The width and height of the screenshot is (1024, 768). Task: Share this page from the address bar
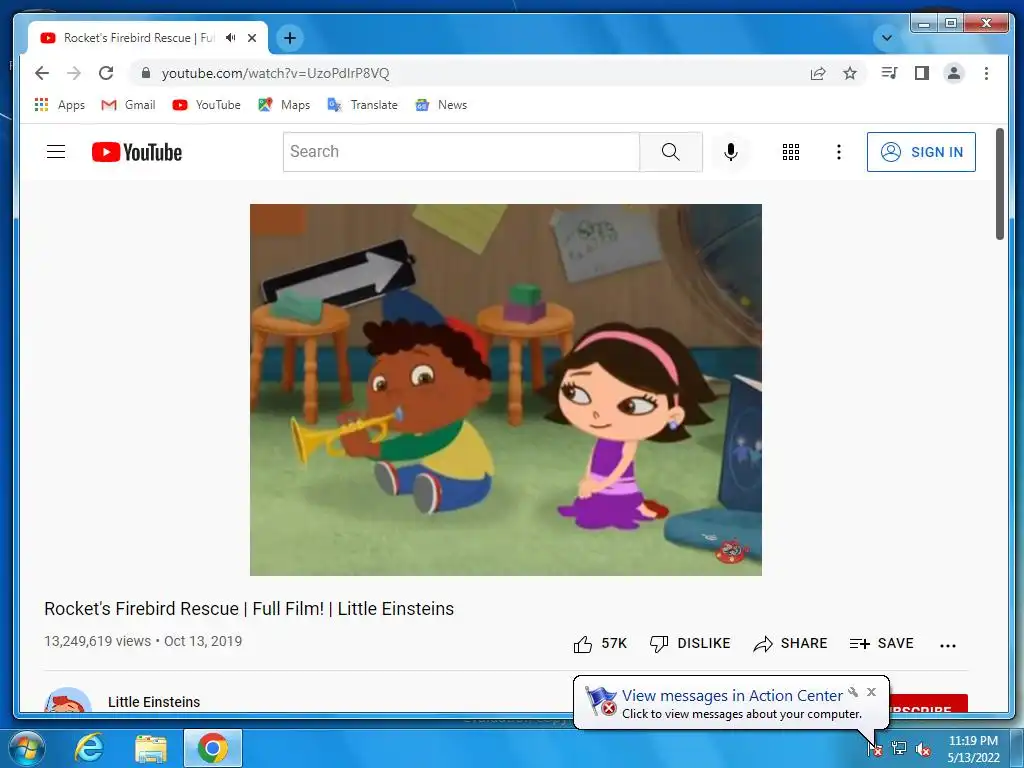[x=818, y=73]
